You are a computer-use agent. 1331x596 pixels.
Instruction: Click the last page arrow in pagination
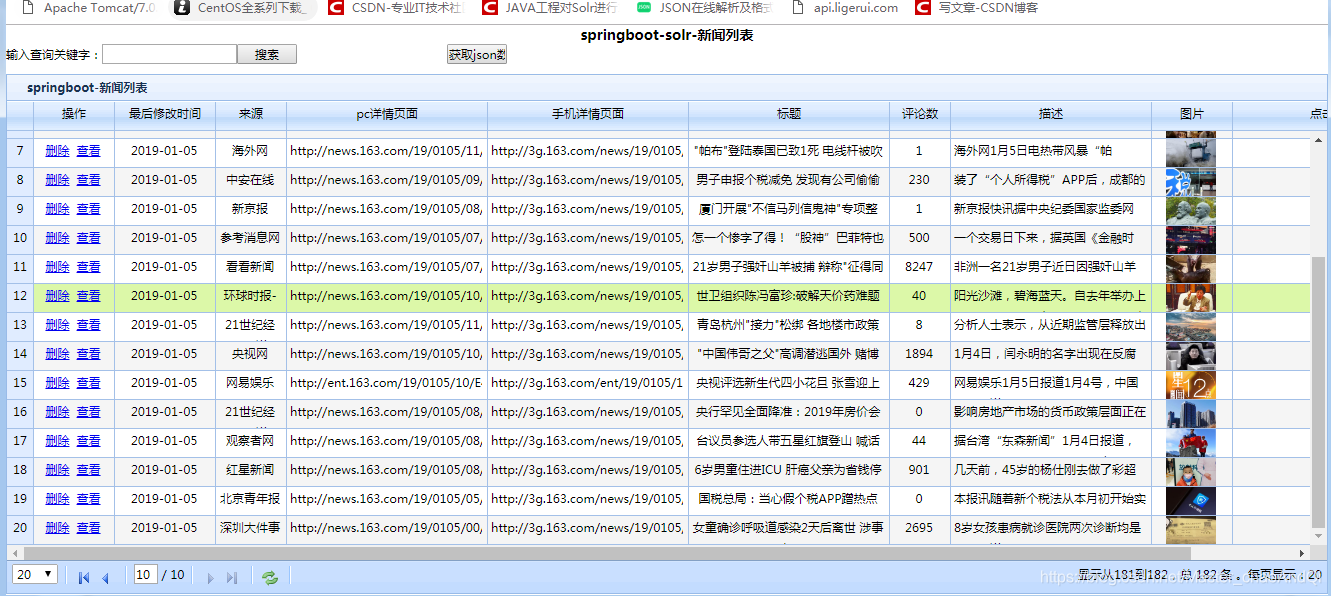point(232,577)
